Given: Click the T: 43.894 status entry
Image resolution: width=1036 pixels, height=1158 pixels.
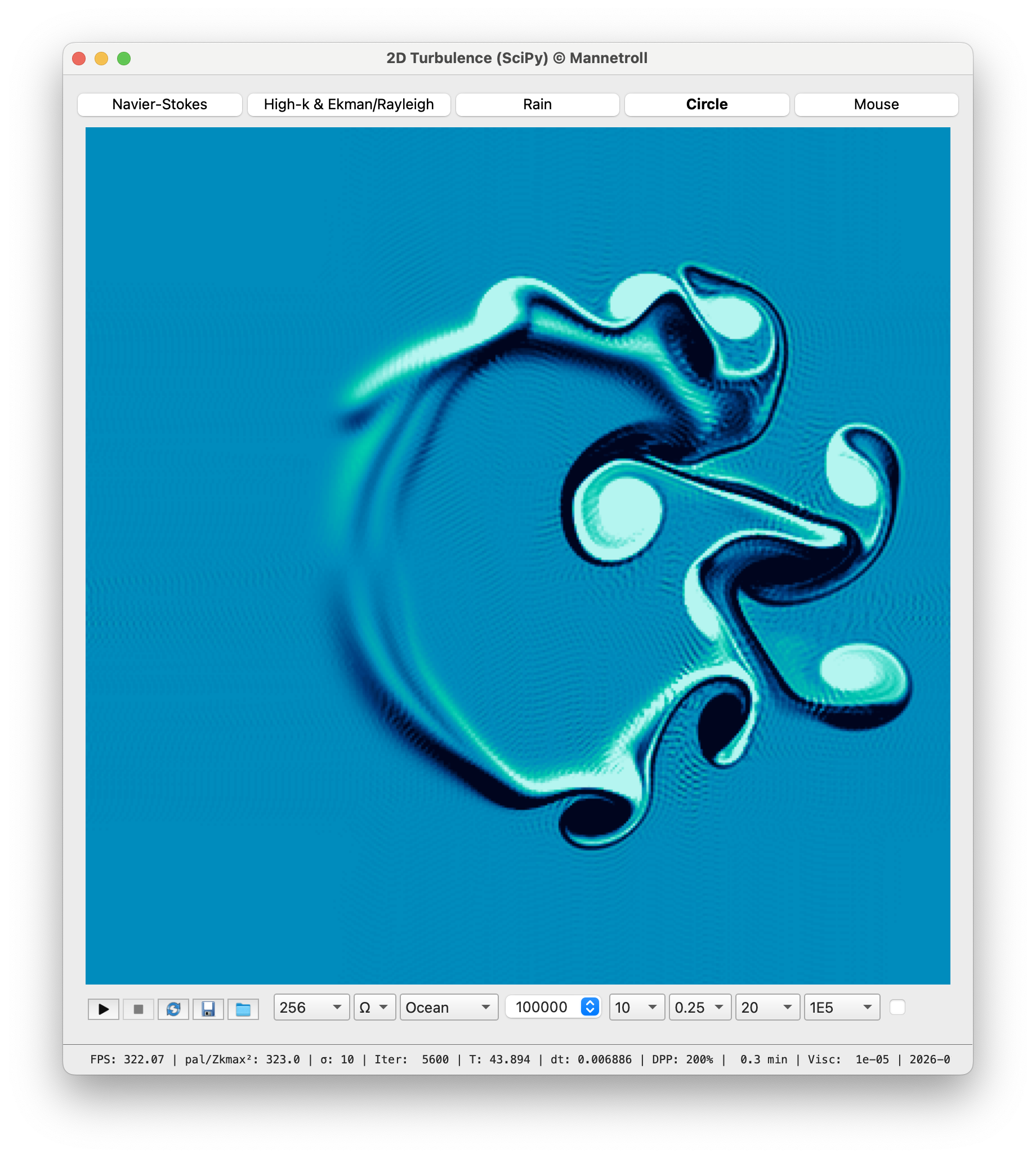Looking at the screenshot, I should pyautogui.click(x=499, y=1059).
